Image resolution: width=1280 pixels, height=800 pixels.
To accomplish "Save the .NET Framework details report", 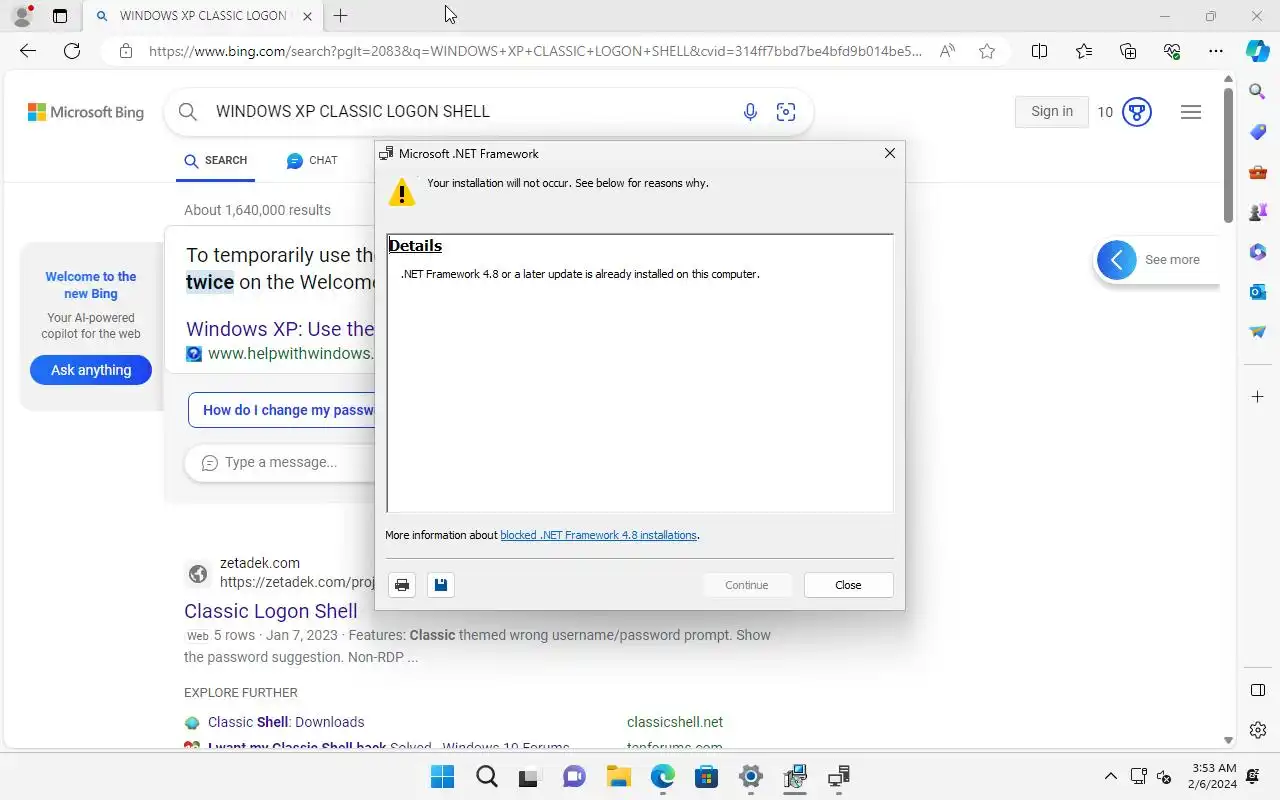I will pos(441,585).
